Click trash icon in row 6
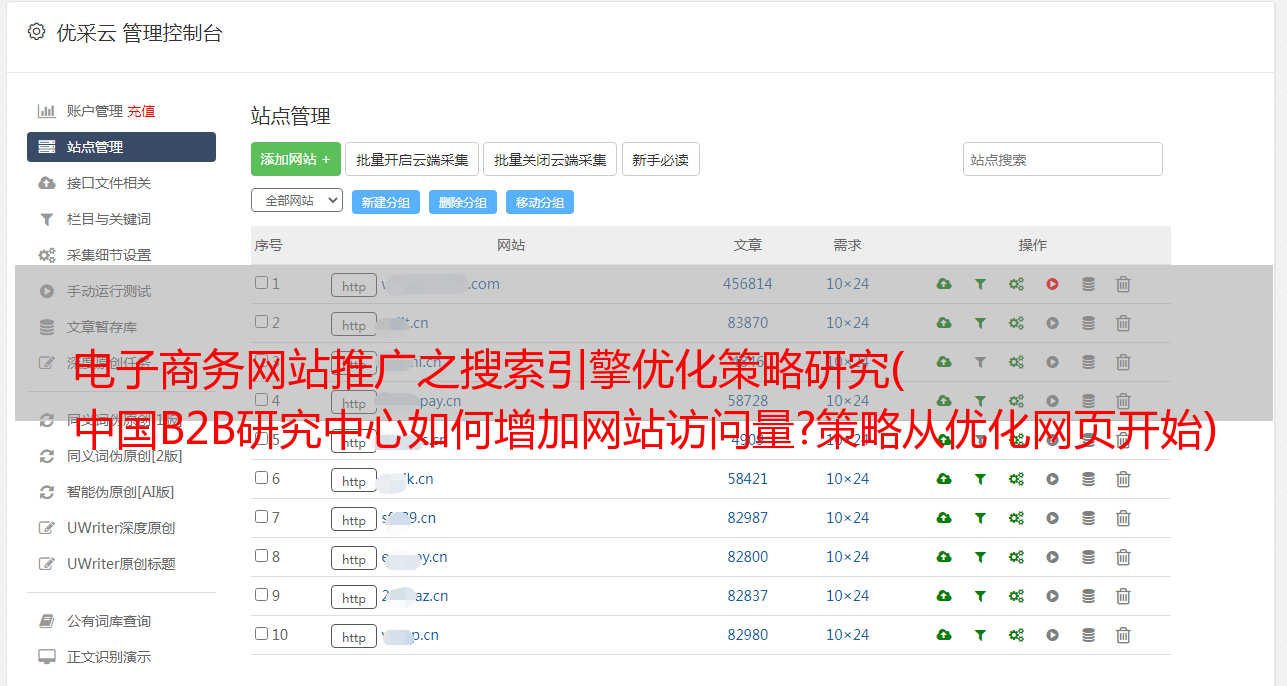Screen dimensions: 1287x686 point(1123,479)
